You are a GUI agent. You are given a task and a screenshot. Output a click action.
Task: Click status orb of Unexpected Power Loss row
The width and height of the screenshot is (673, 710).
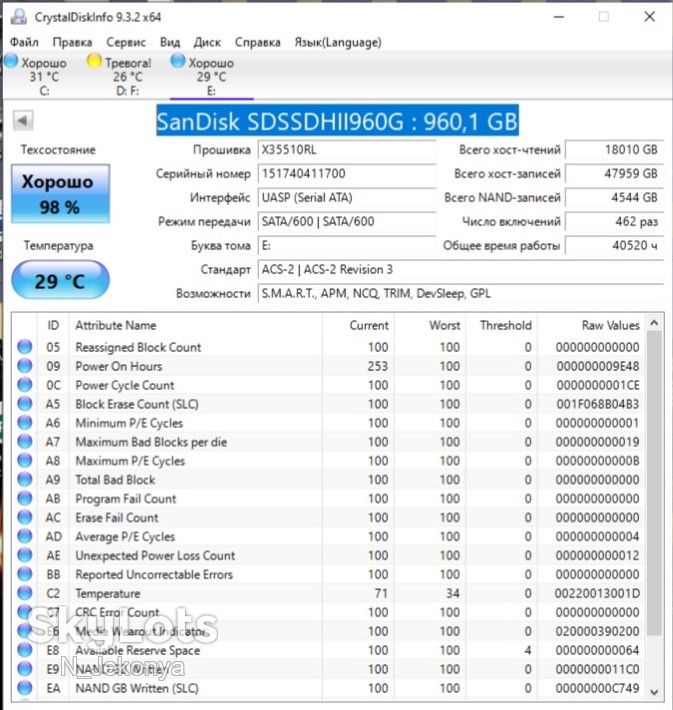click(x=24, y=555)
